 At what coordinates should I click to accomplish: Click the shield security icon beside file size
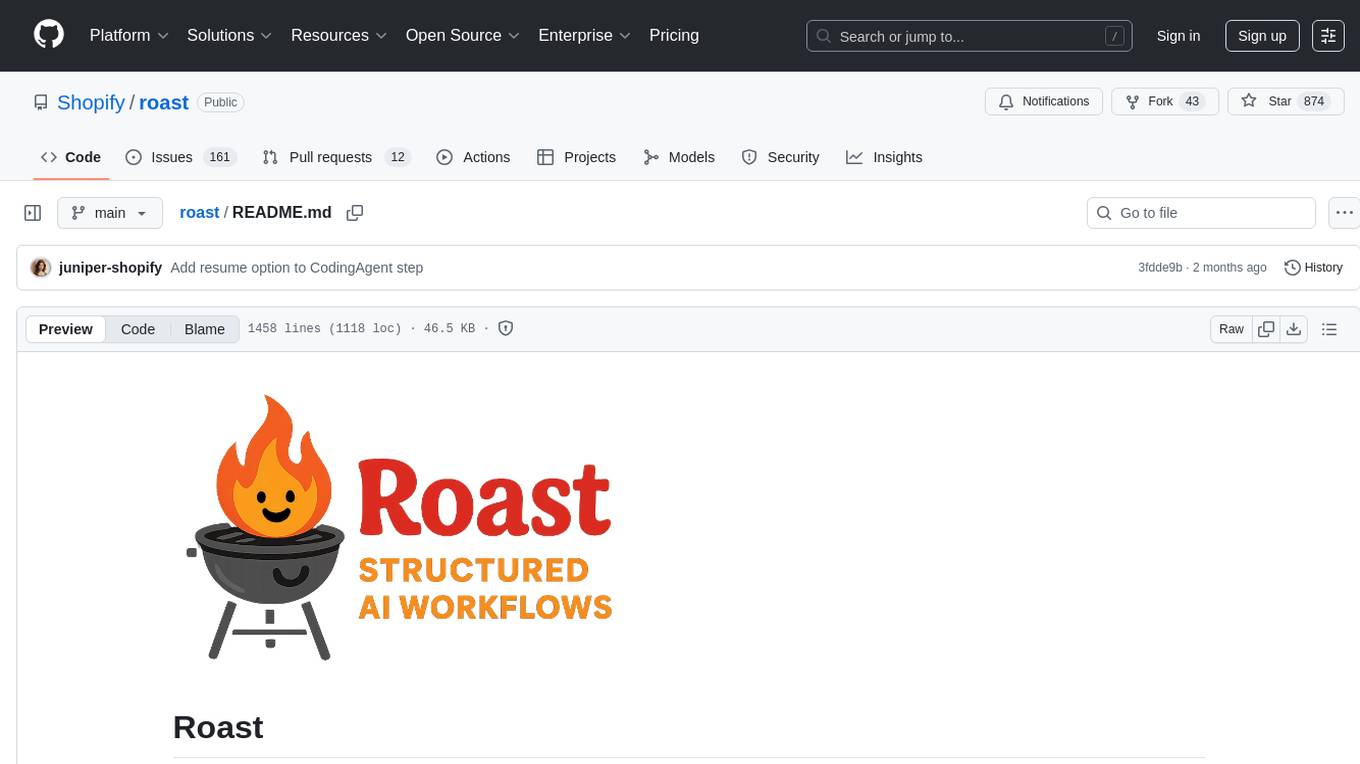(506, 328)
